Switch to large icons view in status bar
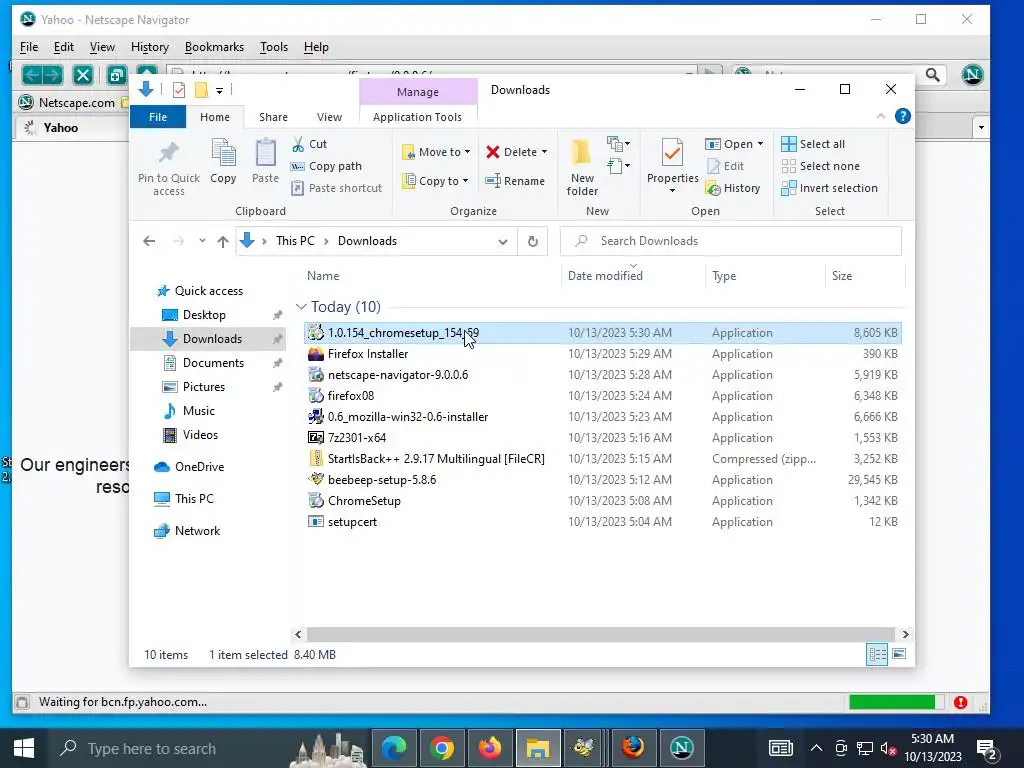Image resolution: width=1024 pixels, height=768 pixels. coord(899,654)
